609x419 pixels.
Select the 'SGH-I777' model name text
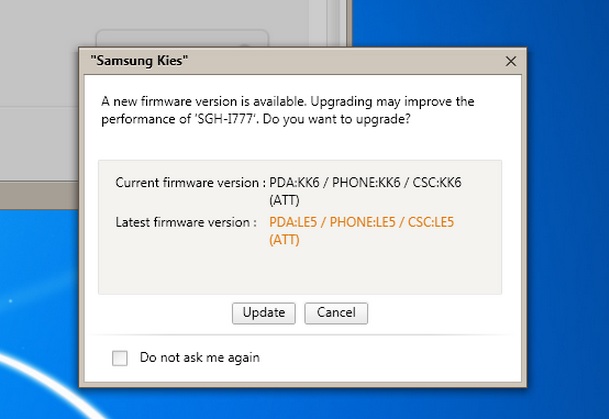point(226,119)
